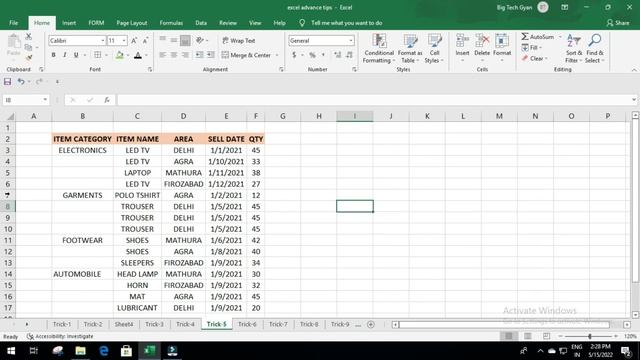Click Merge & Center
Viewport: 640px width, 360px height.
pos(247,55)
